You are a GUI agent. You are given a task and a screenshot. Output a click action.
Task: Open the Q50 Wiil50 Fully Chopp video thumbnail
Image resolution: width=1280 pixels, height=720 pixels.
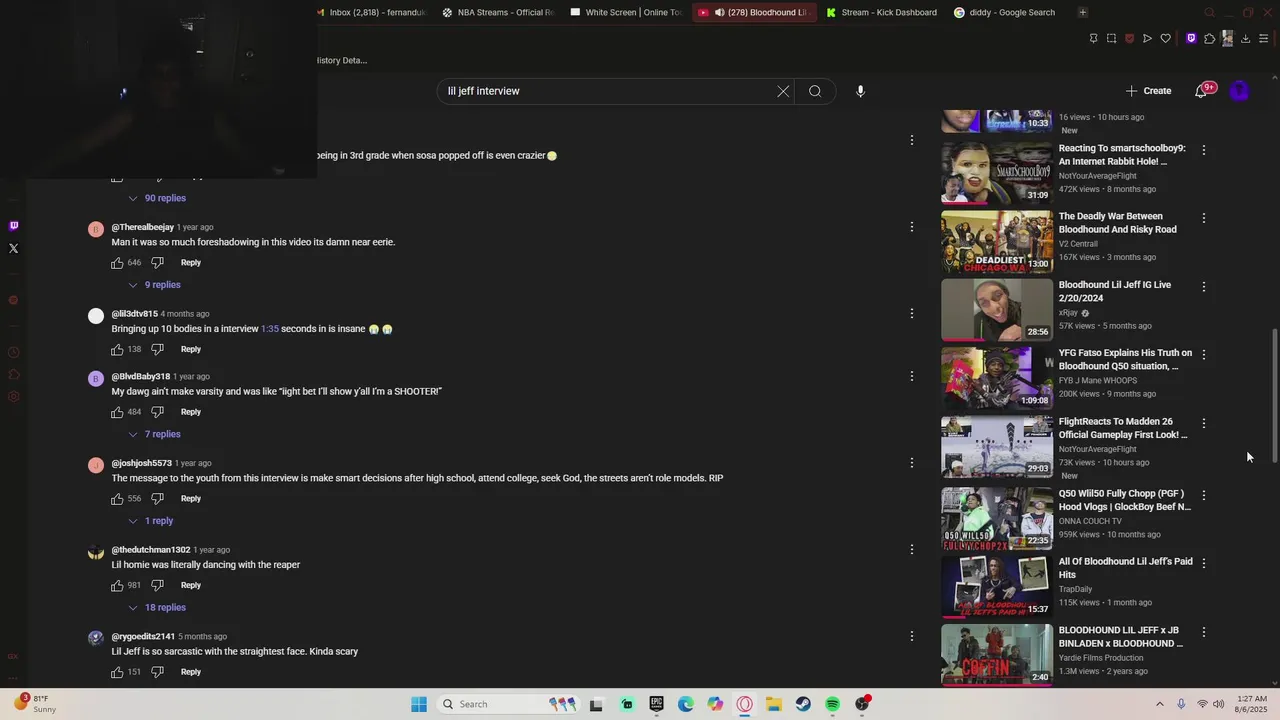click(997, 518)
